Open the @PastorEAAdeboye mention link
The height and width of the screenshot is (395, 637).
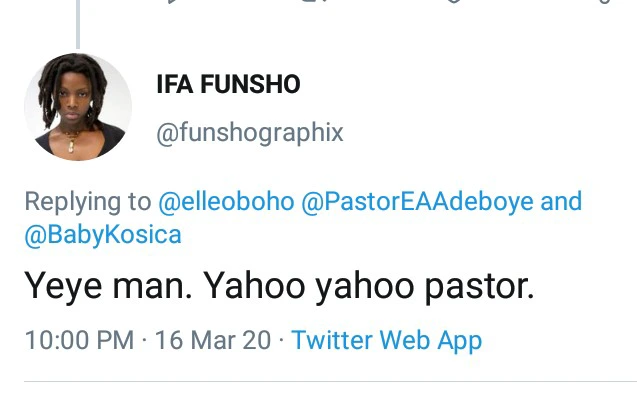coord(417,201)
